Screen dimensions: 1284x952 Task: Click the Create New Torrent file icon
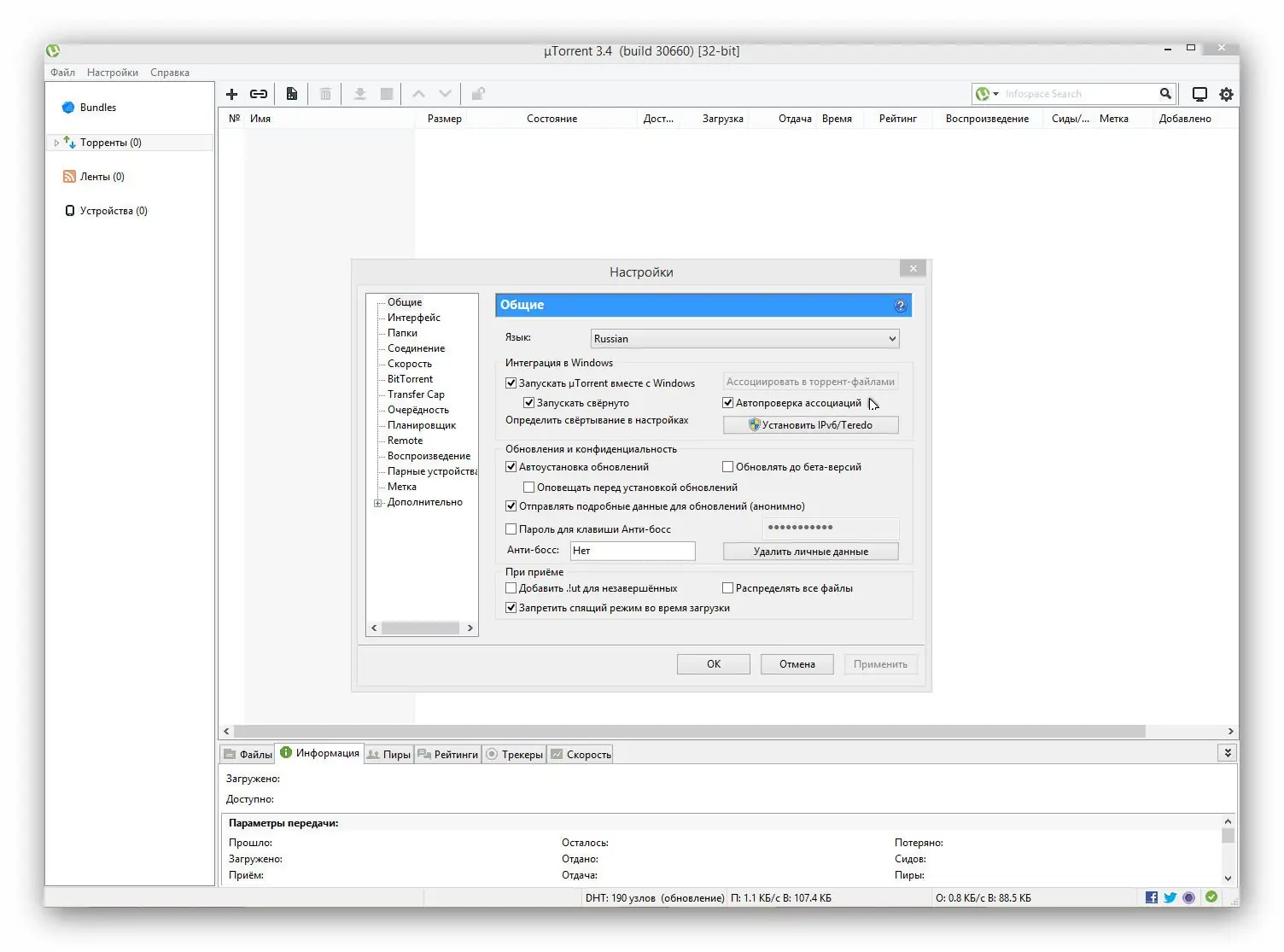click(292, 94)
